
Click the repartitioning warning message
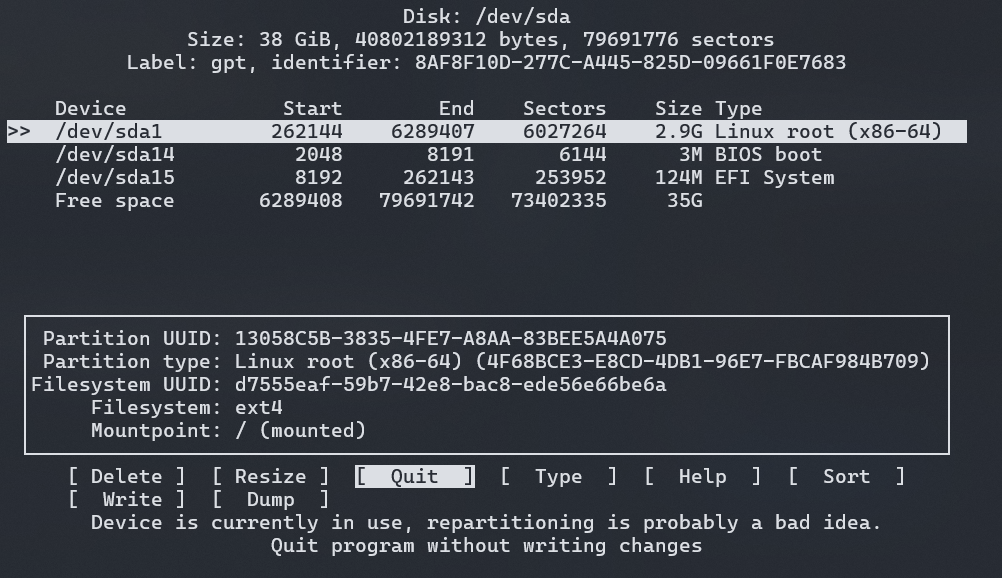(x=484, y=523)
